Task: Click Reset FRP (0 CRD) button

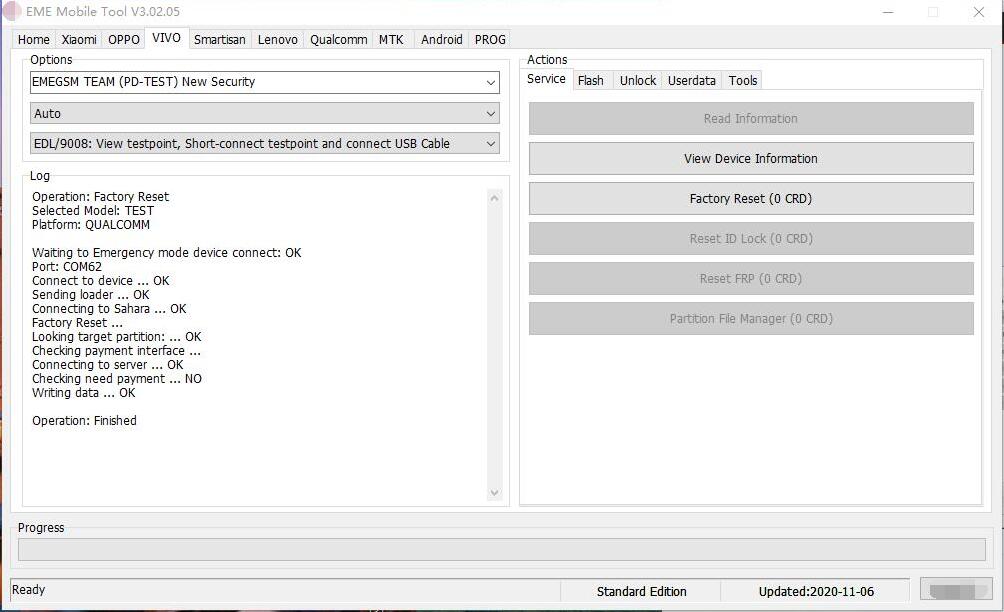Action: coord(751,278)
